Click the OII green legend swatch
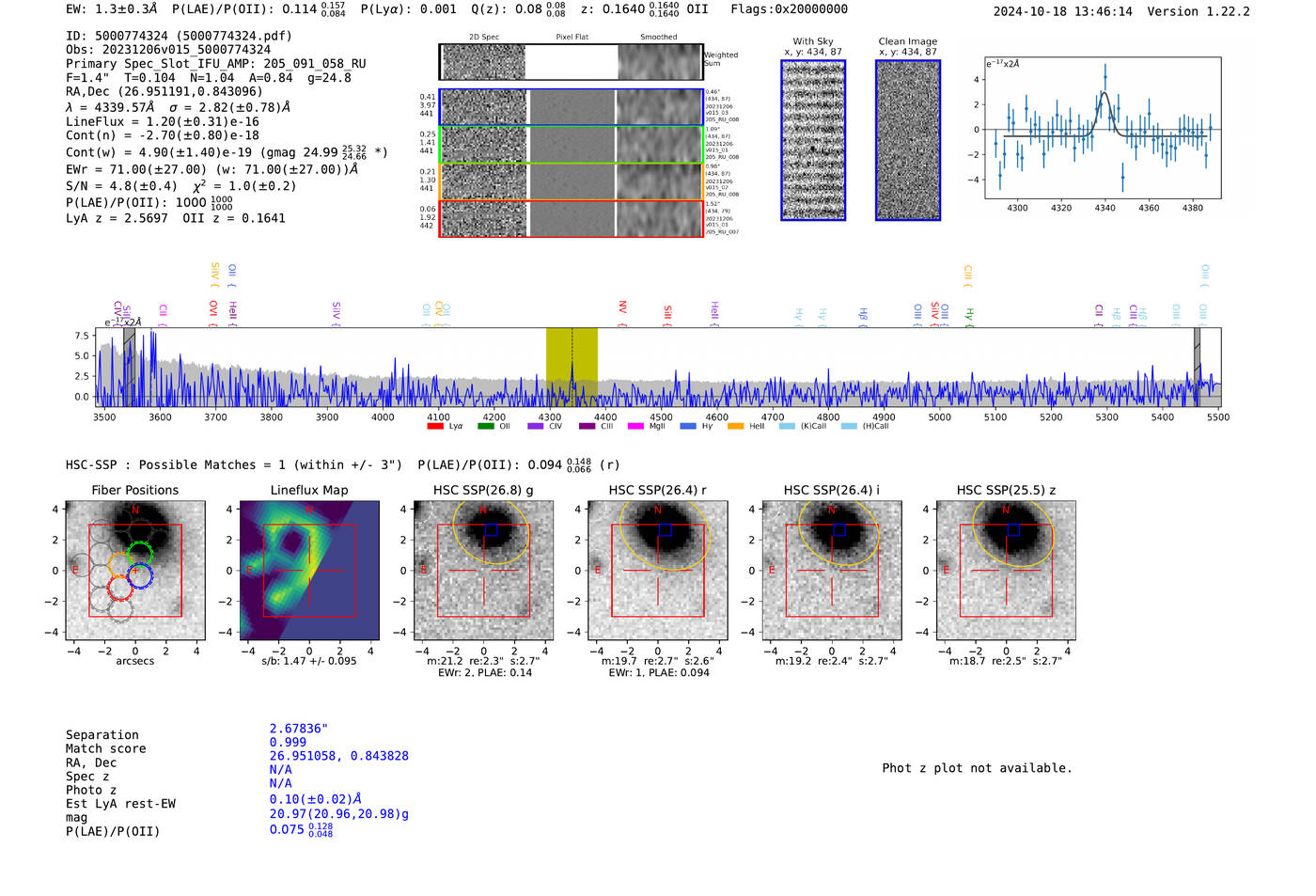This screenshot has height=896, width=1316. (485, 426)
